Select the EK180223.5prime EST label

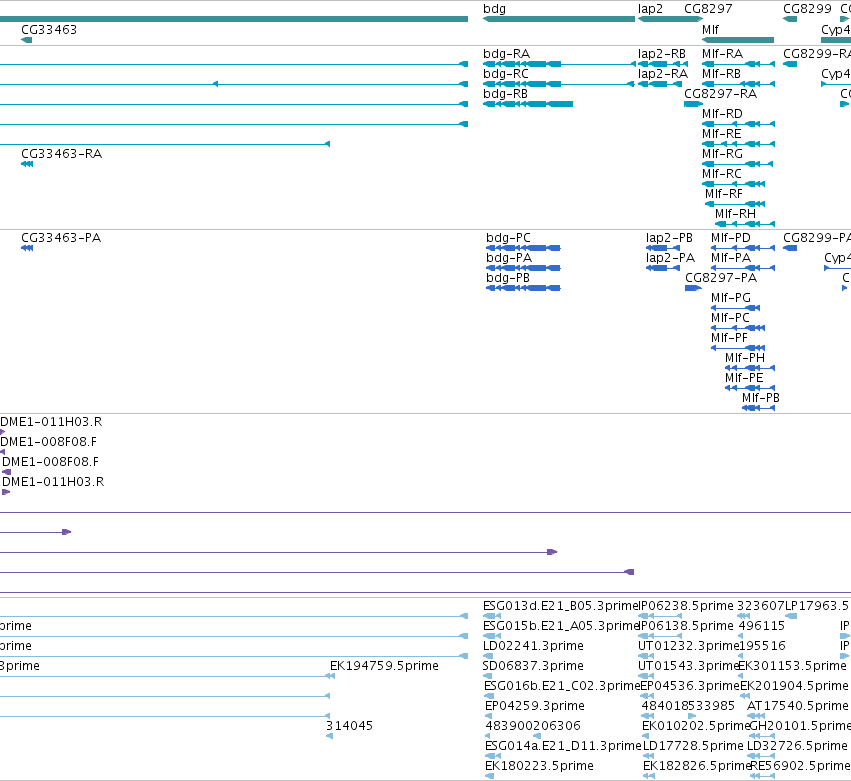539,766
